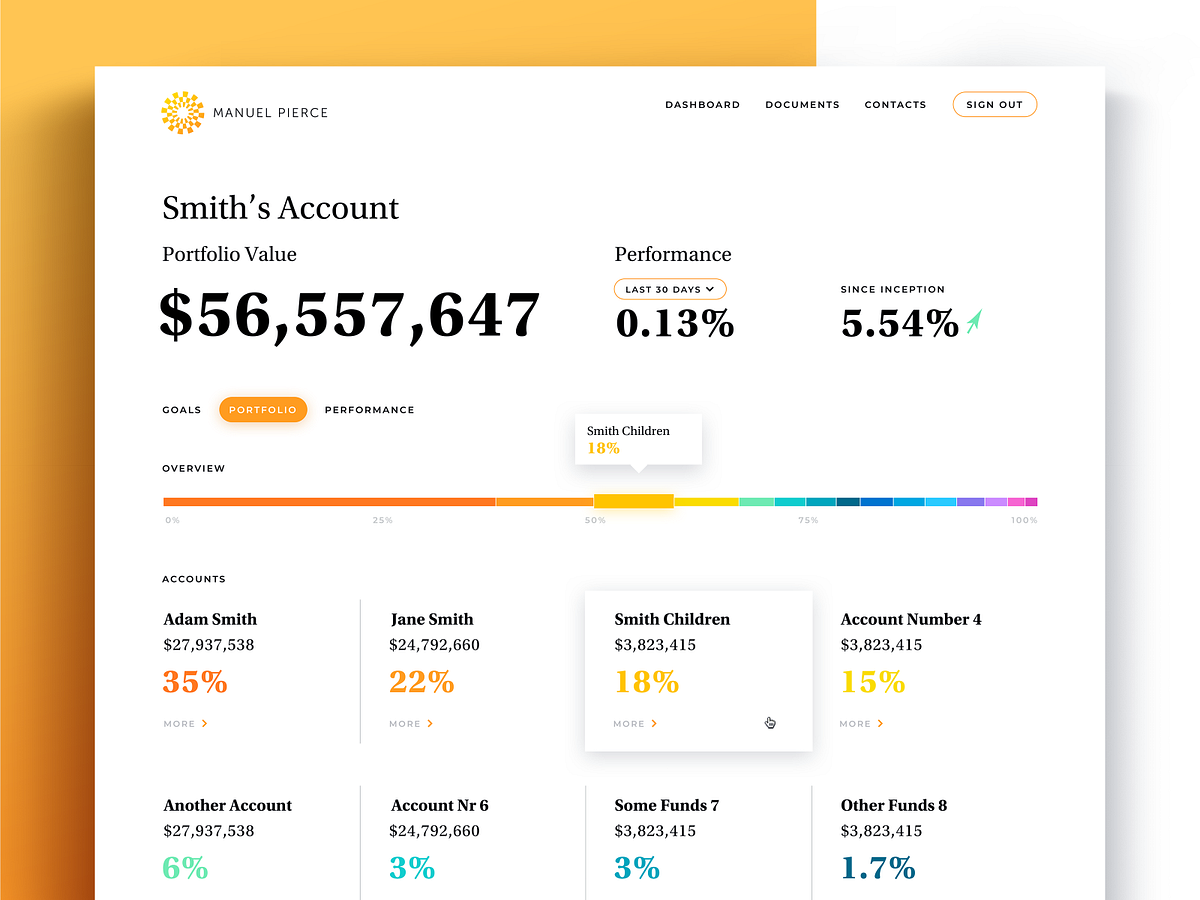Image resolution: width=1200 pixels, height=900 pixels.
Task: Open the Contacts menu item
Action: click(x=895, y=105)
